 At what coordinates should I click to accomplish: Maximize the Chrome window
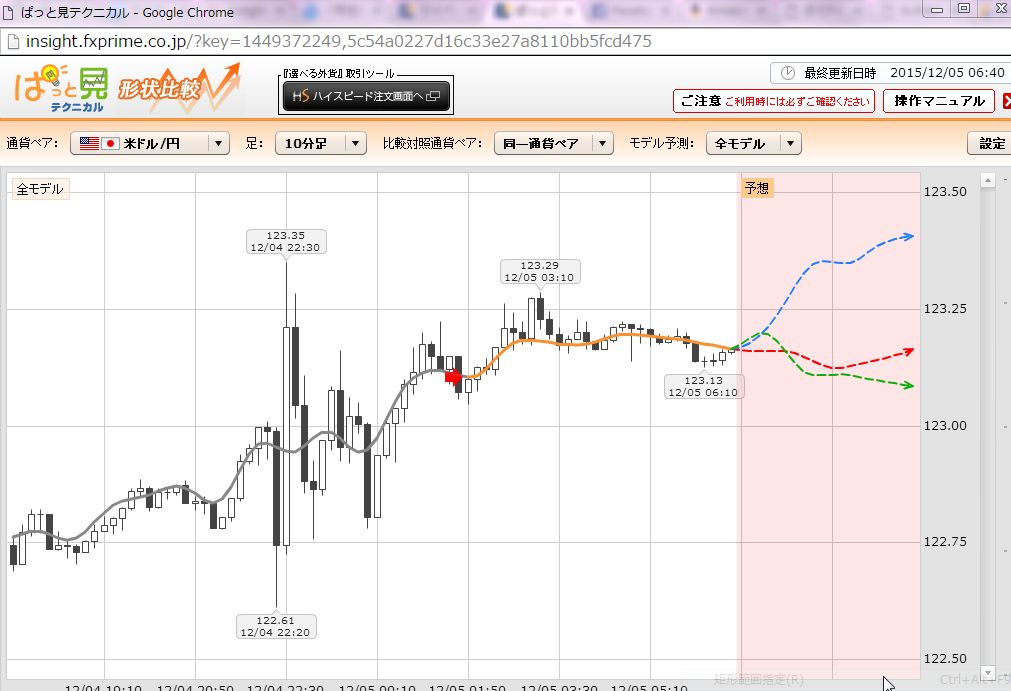click(x=964, y=8)
